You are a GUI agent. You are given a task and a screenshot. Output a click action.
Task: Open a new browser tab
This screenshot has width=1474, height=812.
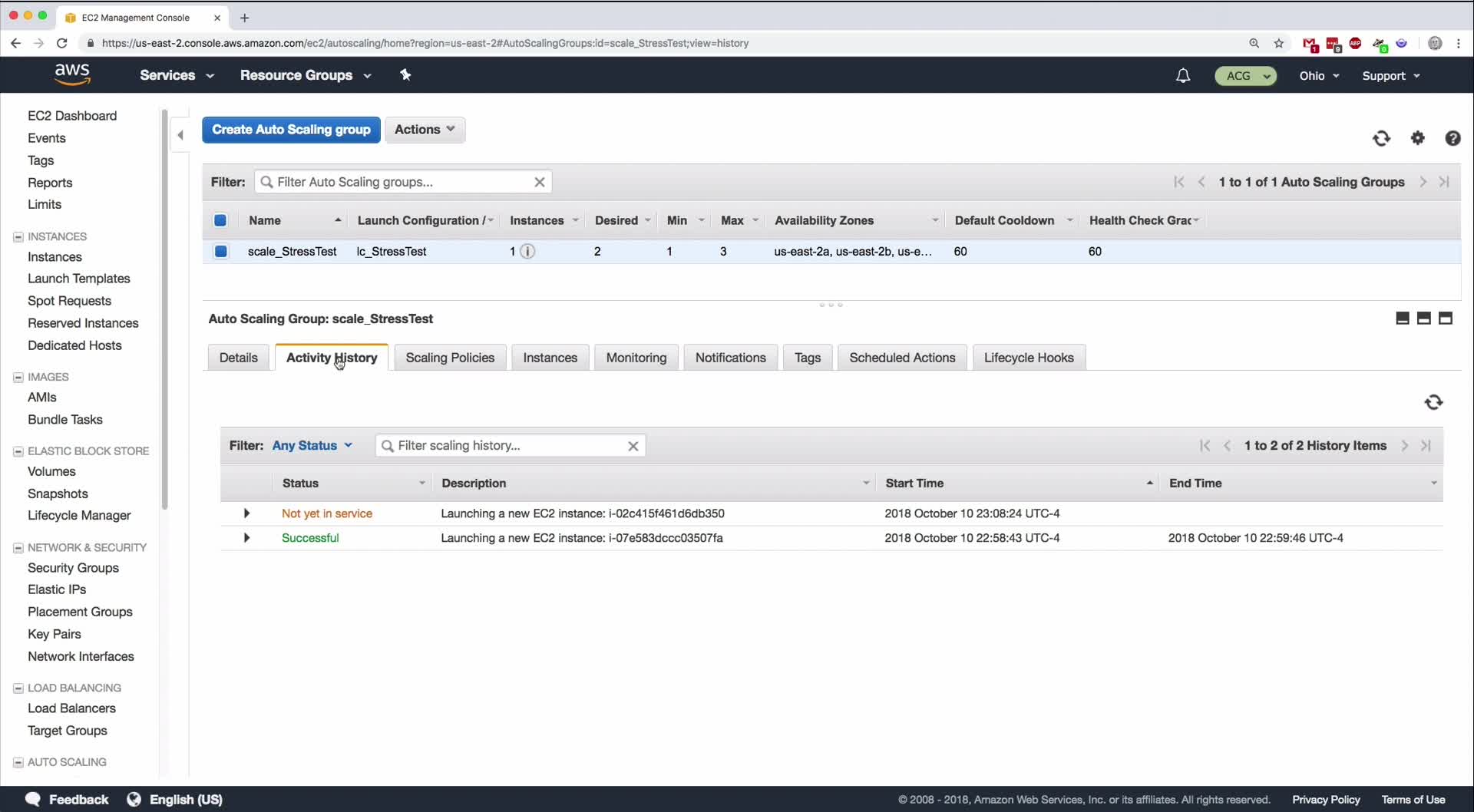244,18
